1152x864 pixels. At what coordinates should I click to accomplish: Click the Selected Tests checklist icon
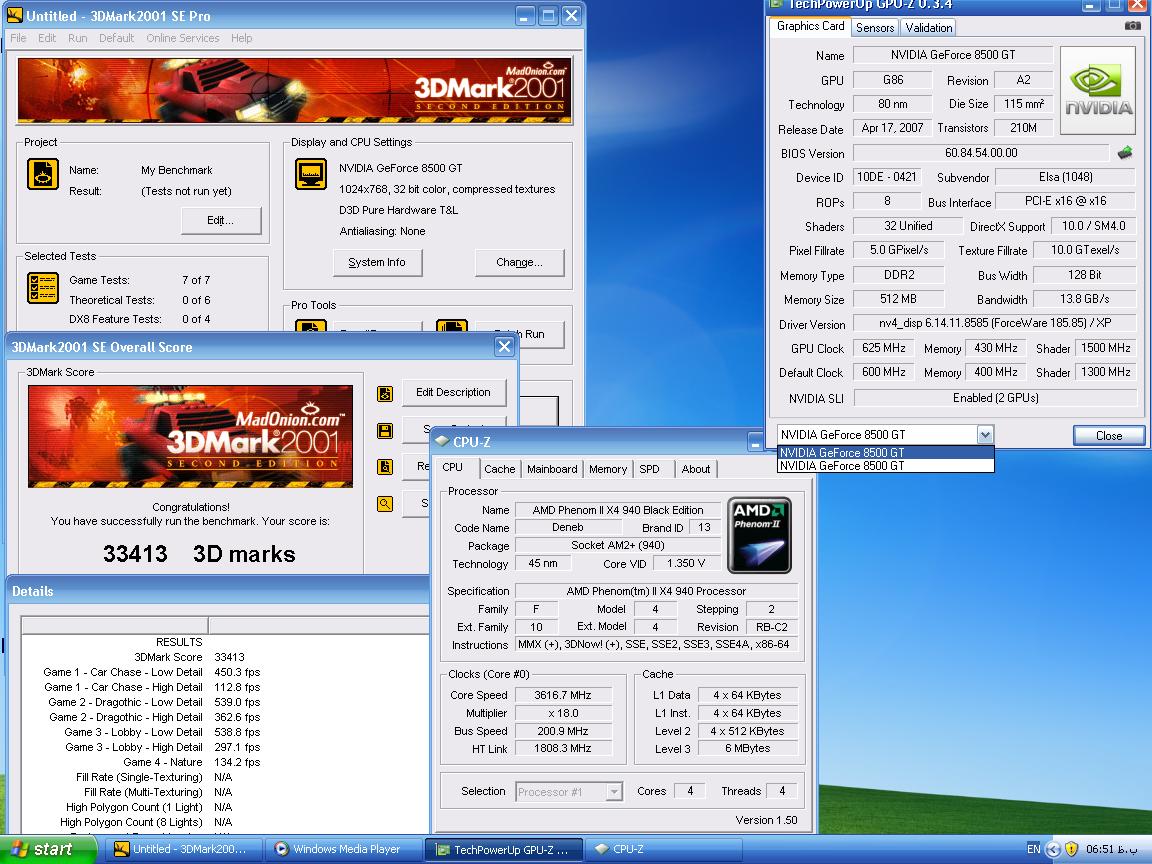[x=43, y=288]
